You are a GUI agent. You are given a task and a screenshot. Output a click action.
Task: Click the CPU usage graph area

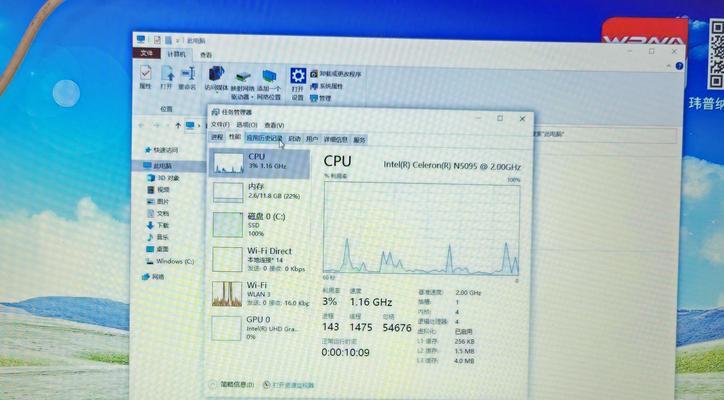pos(422,228)
